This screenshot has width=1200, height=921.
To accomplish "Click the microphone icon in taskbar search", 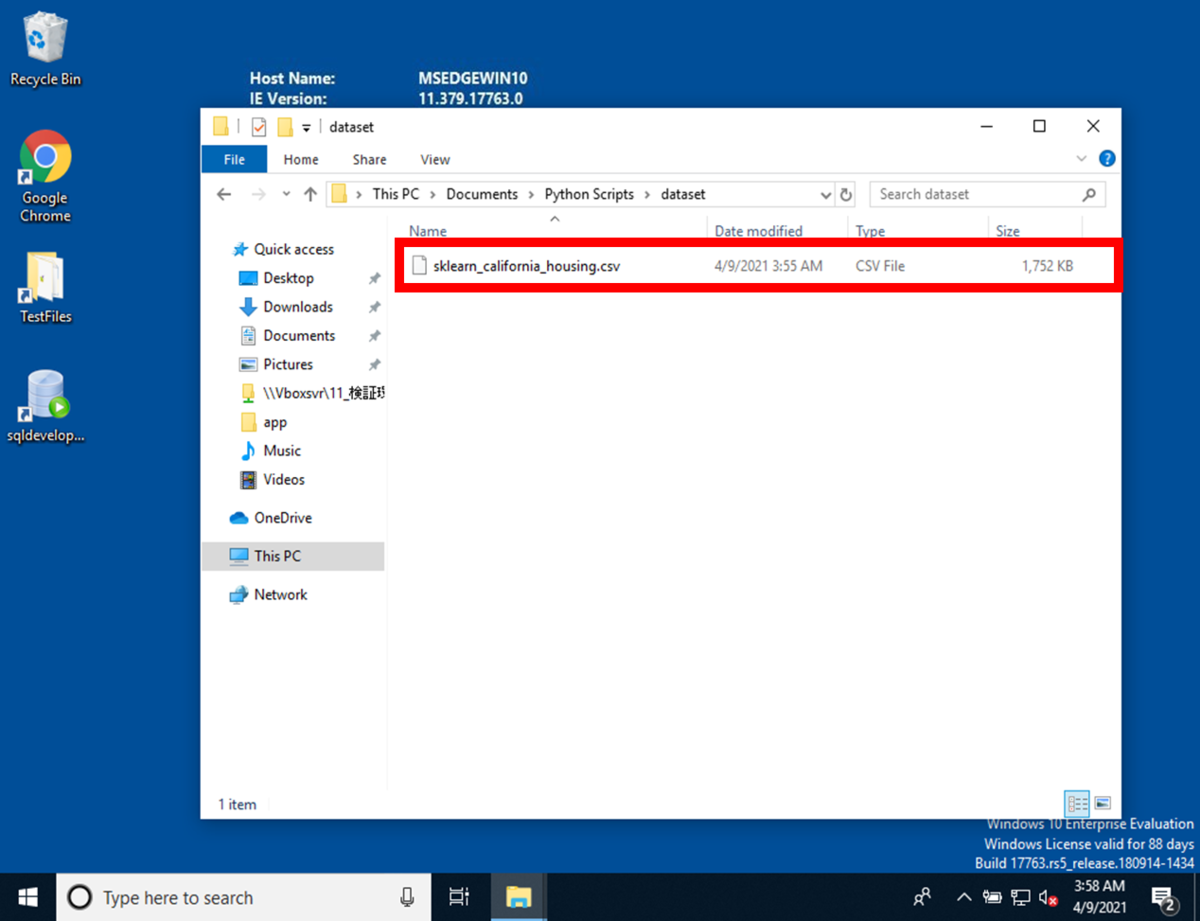I will click(x=407, y=897).
